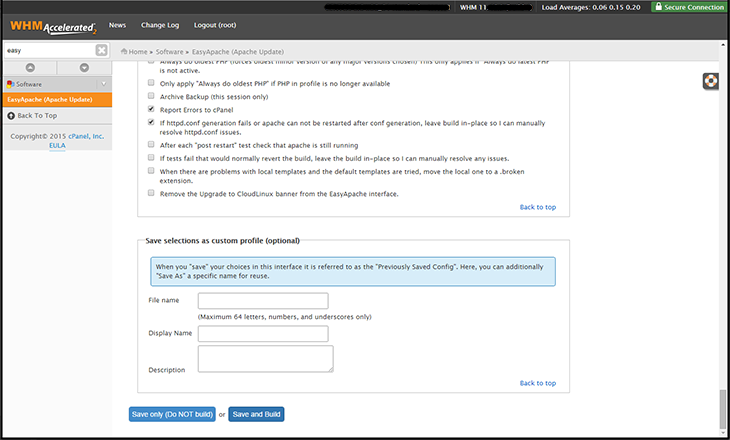Open the News menu item

coord(117,25)
